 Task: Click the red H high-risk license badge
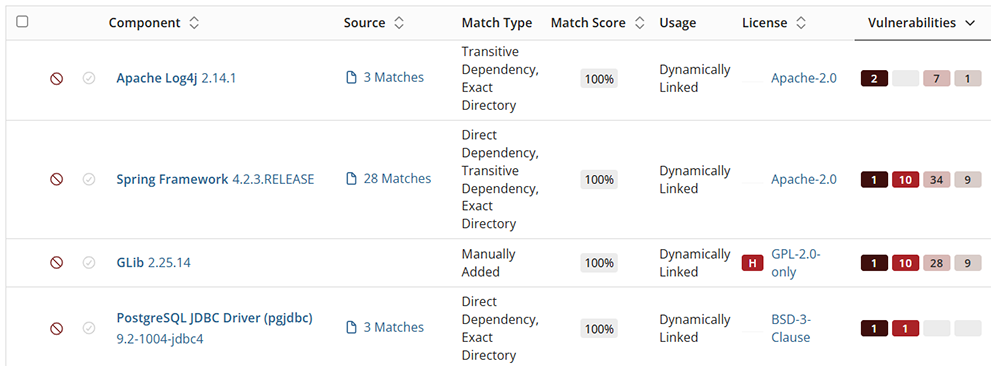pyautogui.click(x=752, y=263)
